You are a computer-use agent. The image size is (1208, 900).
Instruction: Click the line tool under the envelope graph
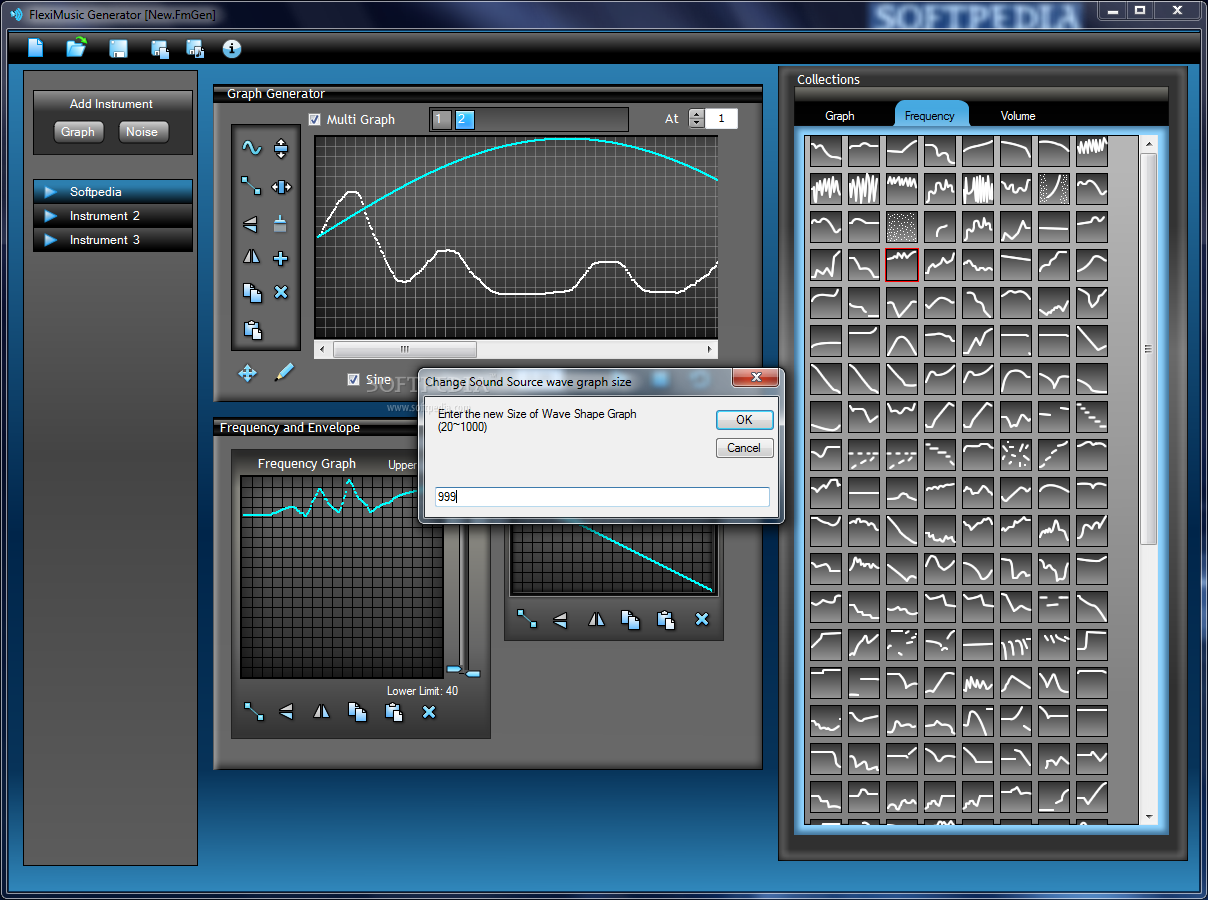coord(527,619)
